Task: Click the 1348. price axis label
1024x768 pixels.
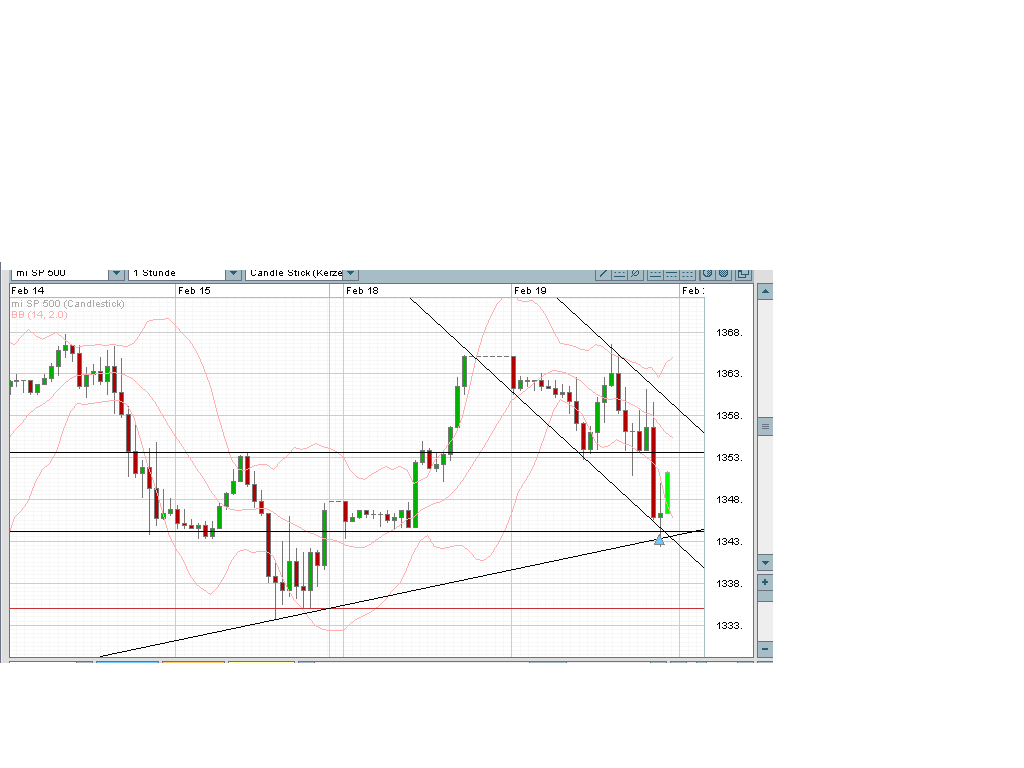Action: point(729,500)
